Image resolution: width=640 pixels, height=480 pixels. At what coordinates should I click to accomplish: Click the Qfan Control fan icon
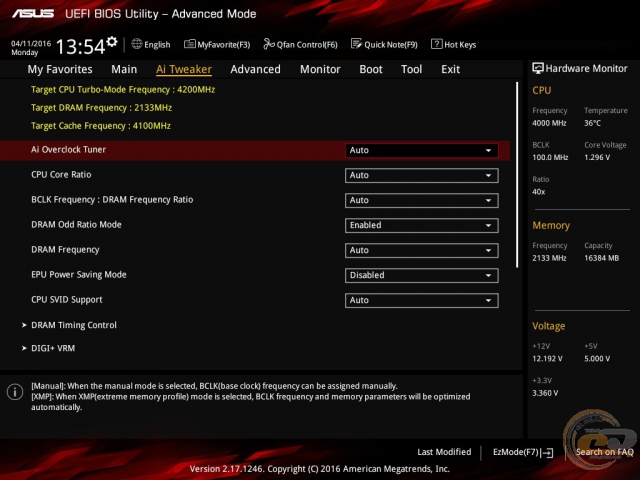click(x=269, y=44)
